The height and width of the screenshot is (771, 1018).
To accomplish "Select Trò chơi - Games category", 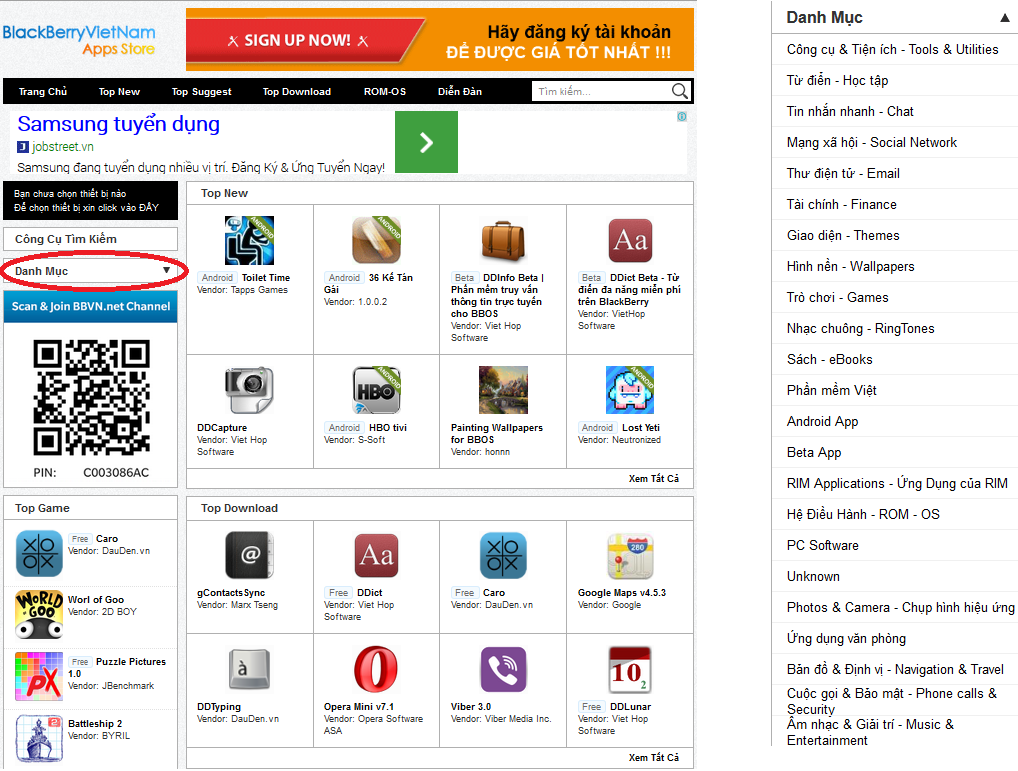I will (895, 297).
